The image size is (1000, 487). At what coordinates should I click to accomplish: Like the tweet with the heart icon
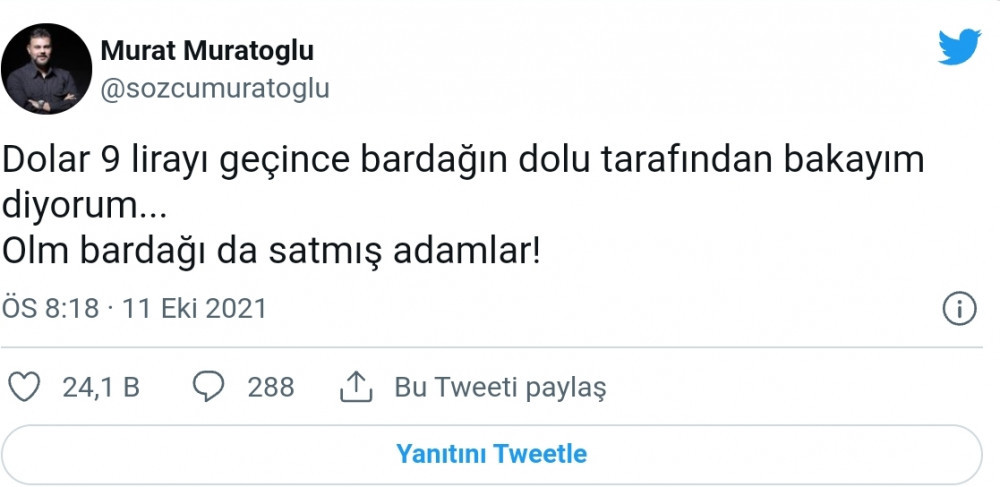24,387
